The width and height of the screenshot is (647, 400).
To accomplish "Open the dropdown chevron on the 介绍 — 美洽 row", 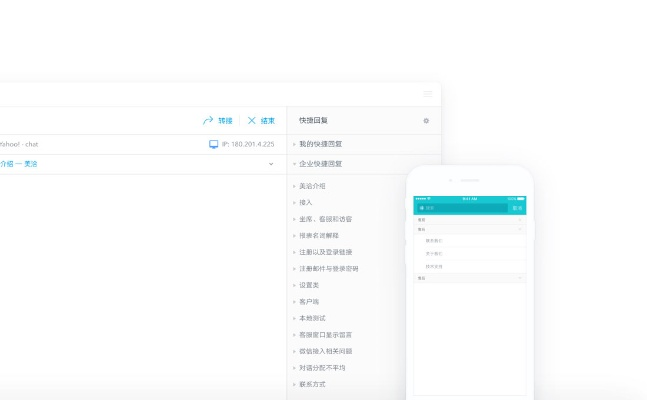I will [271, 164].
